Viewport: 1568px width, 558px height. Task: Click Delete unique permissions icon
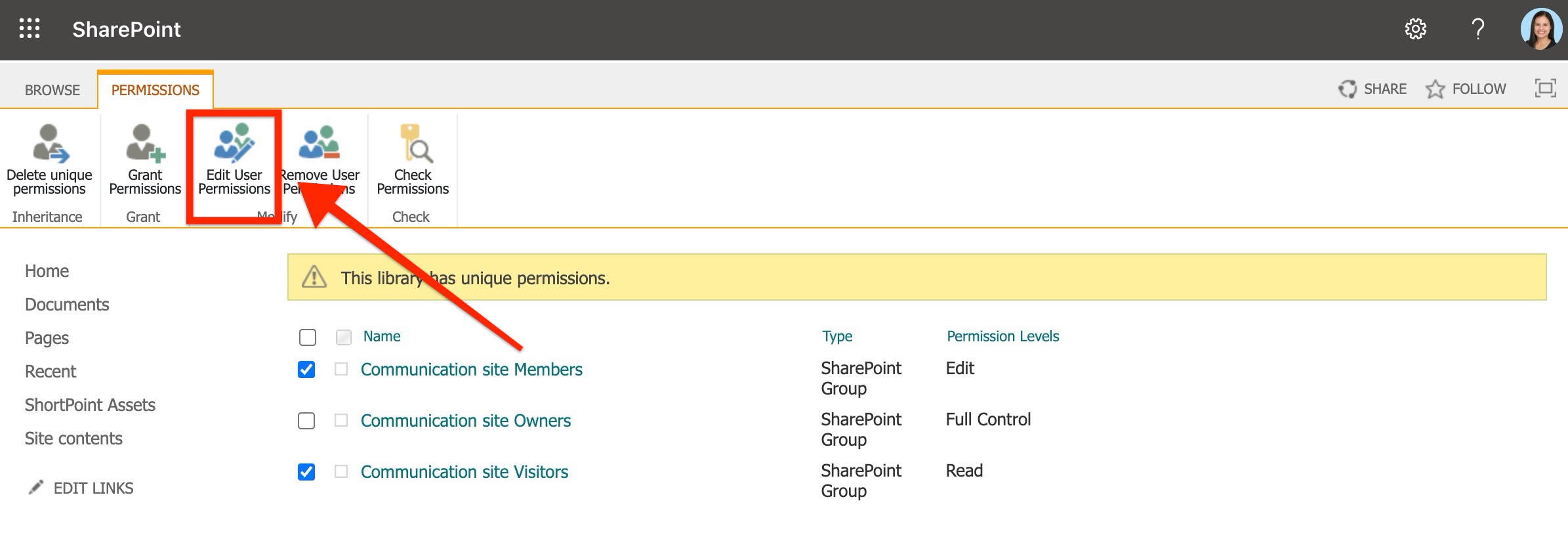click(50, 143)
